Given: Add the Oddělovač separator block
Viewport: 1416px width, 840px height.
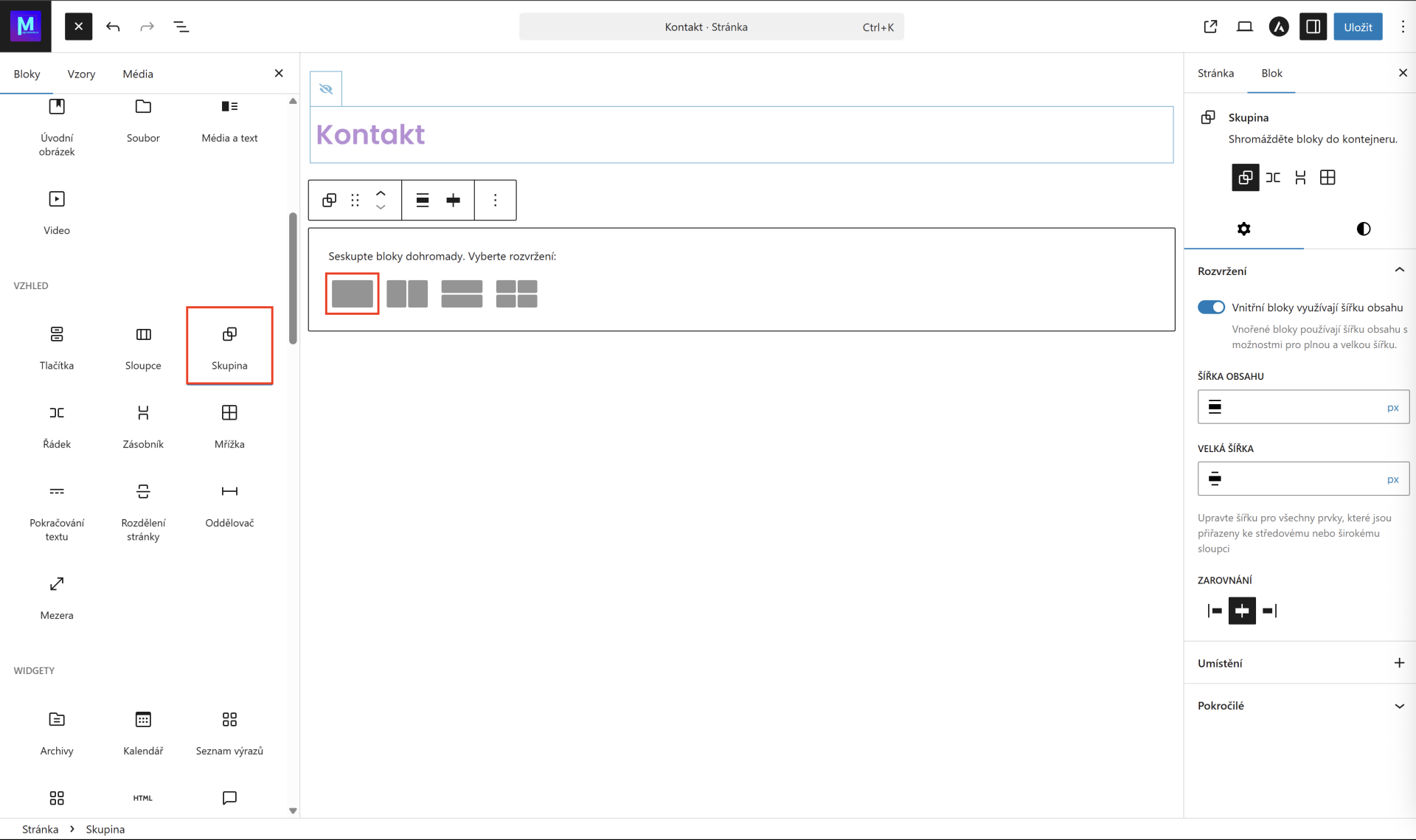Looking at the screenshot, I should [x=229, y=504].
